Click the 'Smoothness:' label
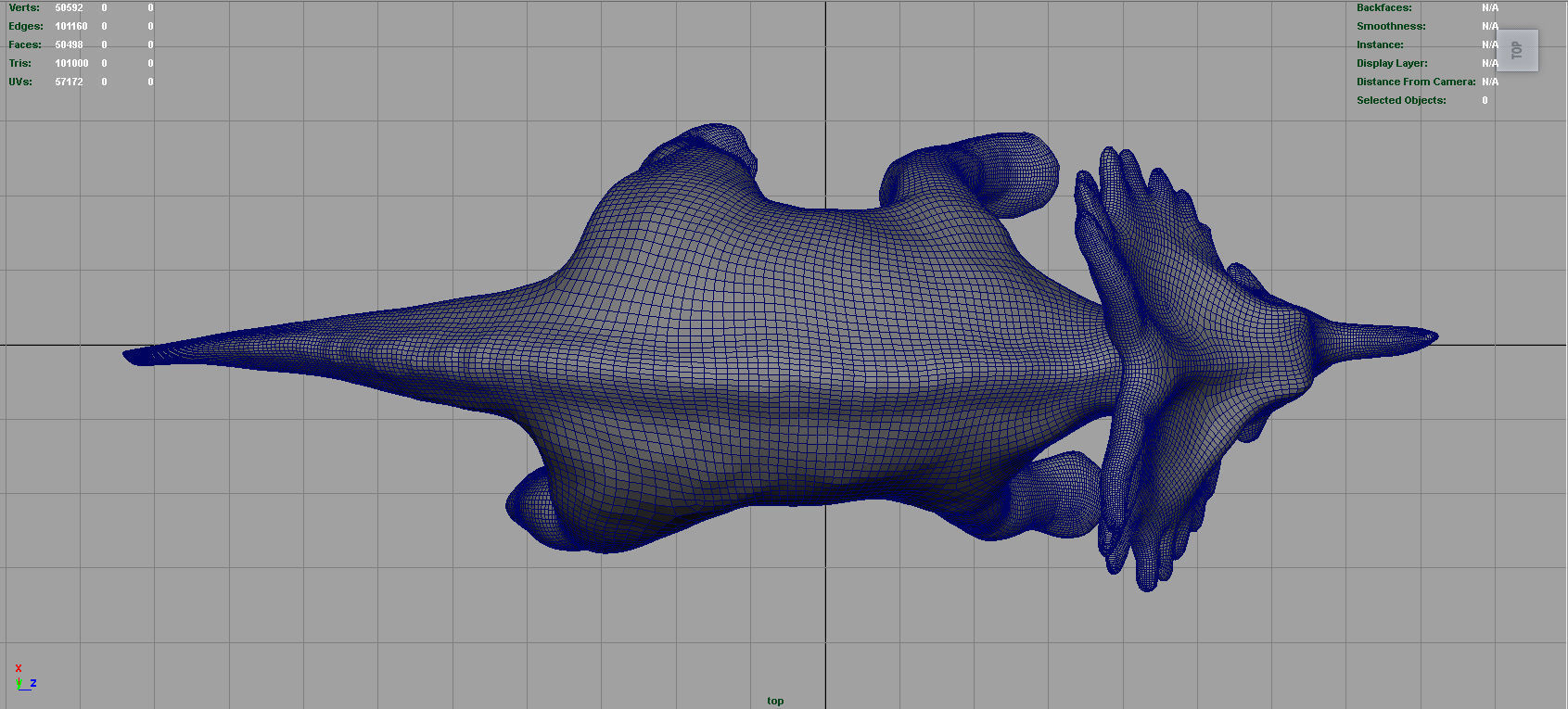This screenshot has width=1568, height=709. (1391, 26)
